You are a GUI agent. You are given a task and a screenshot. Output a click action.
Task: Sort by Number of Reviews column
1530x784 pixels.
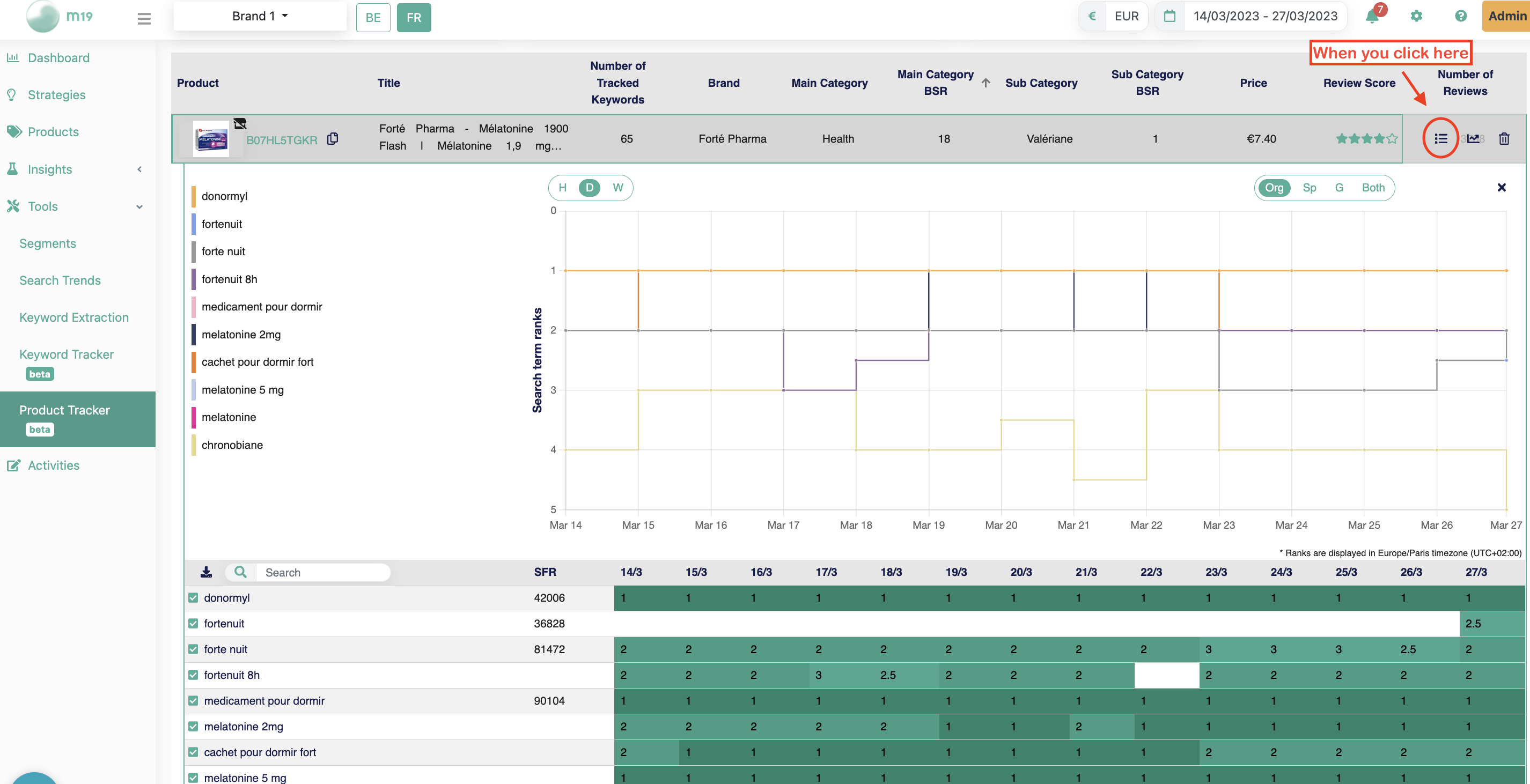(x=1465, y=83)
